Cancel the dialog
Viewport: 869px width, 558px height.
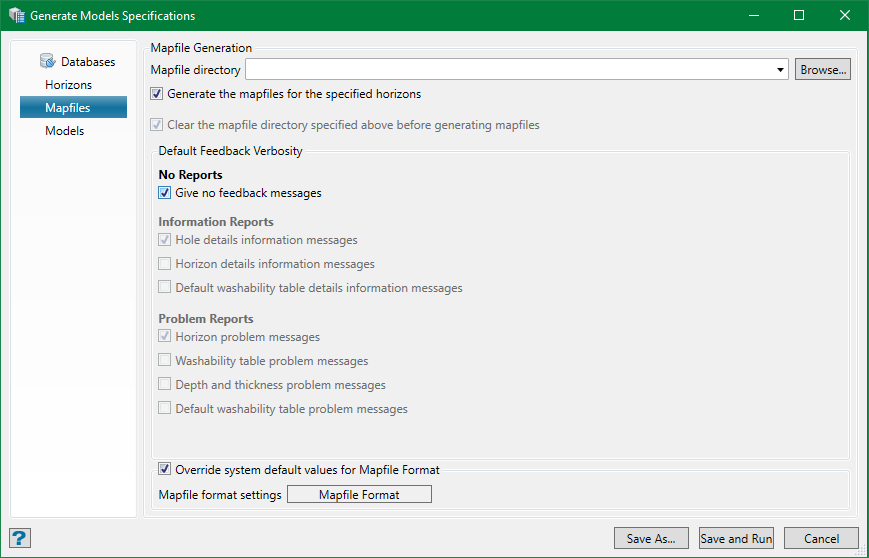[x=821, y=538]
